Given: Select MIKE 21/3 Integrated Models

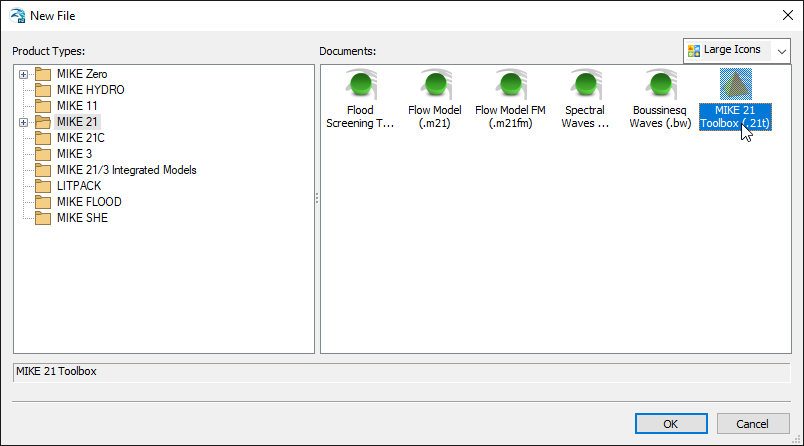Looking at the screenshot, I should click(x=126, y=170).
